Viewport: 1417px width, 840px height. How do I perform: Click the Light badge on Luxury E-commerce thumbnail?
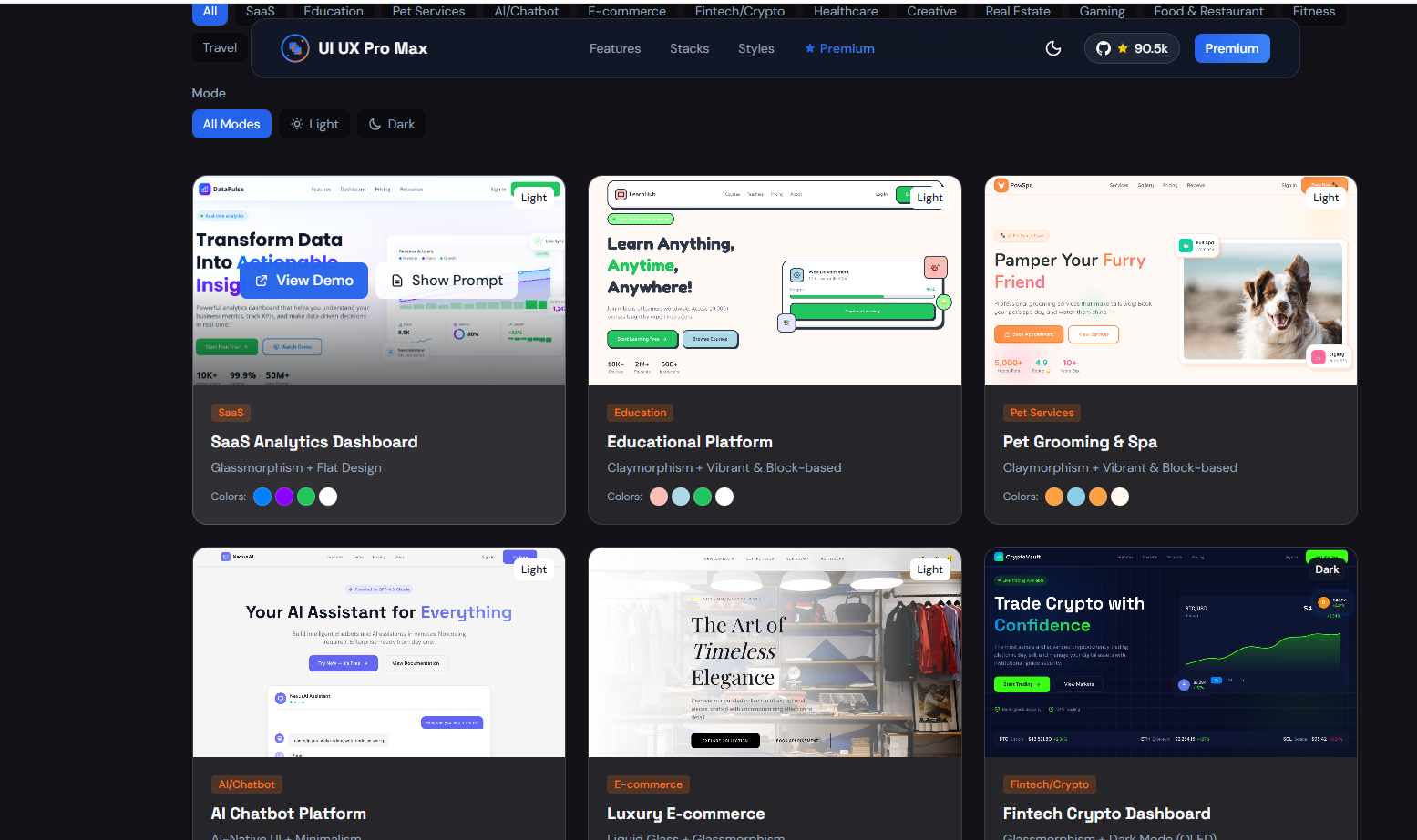point(929,569)
